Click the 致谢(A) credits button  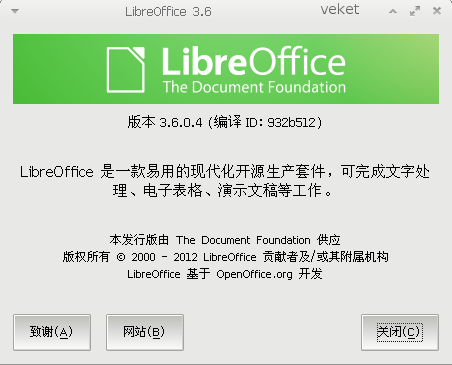[x=52, y=332]
